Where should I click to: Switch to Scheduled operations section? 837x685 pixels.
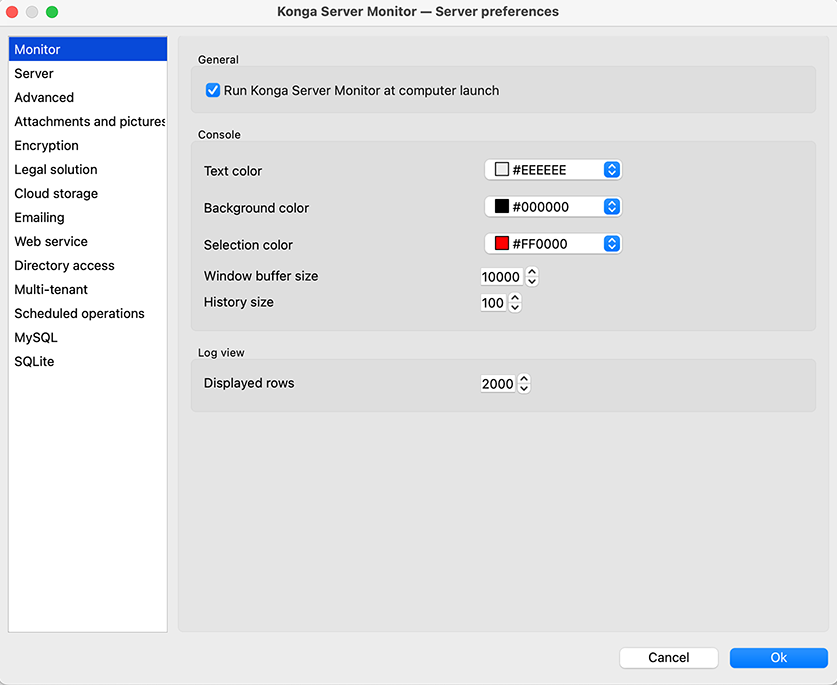(79, 314)
